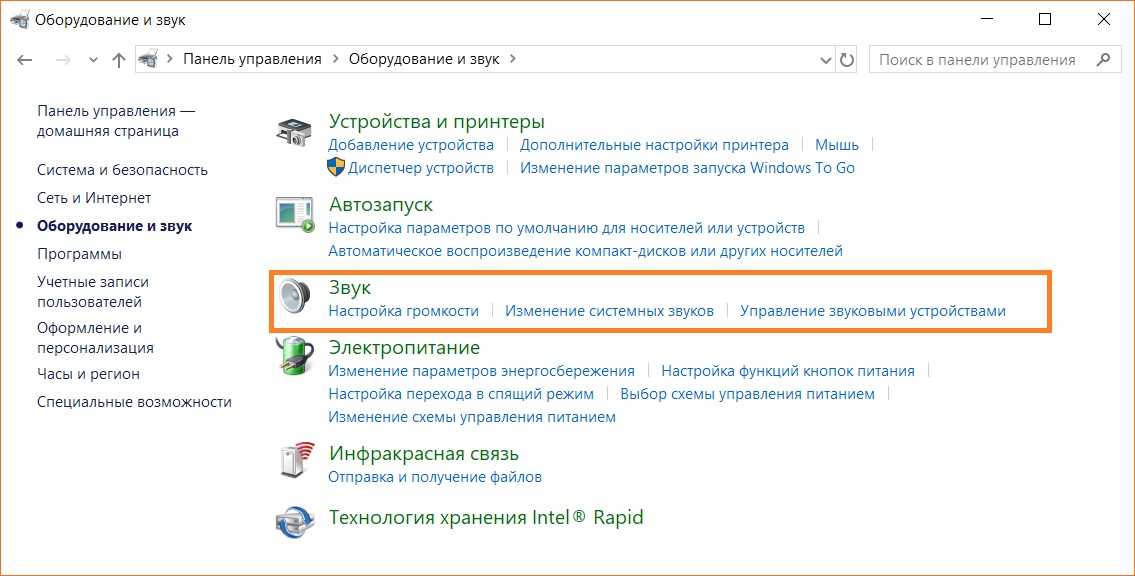This screenshot has width=1135, height=576.
Task: Click the Intel Rapid Storage Technology icon
Action: [295, 520]
